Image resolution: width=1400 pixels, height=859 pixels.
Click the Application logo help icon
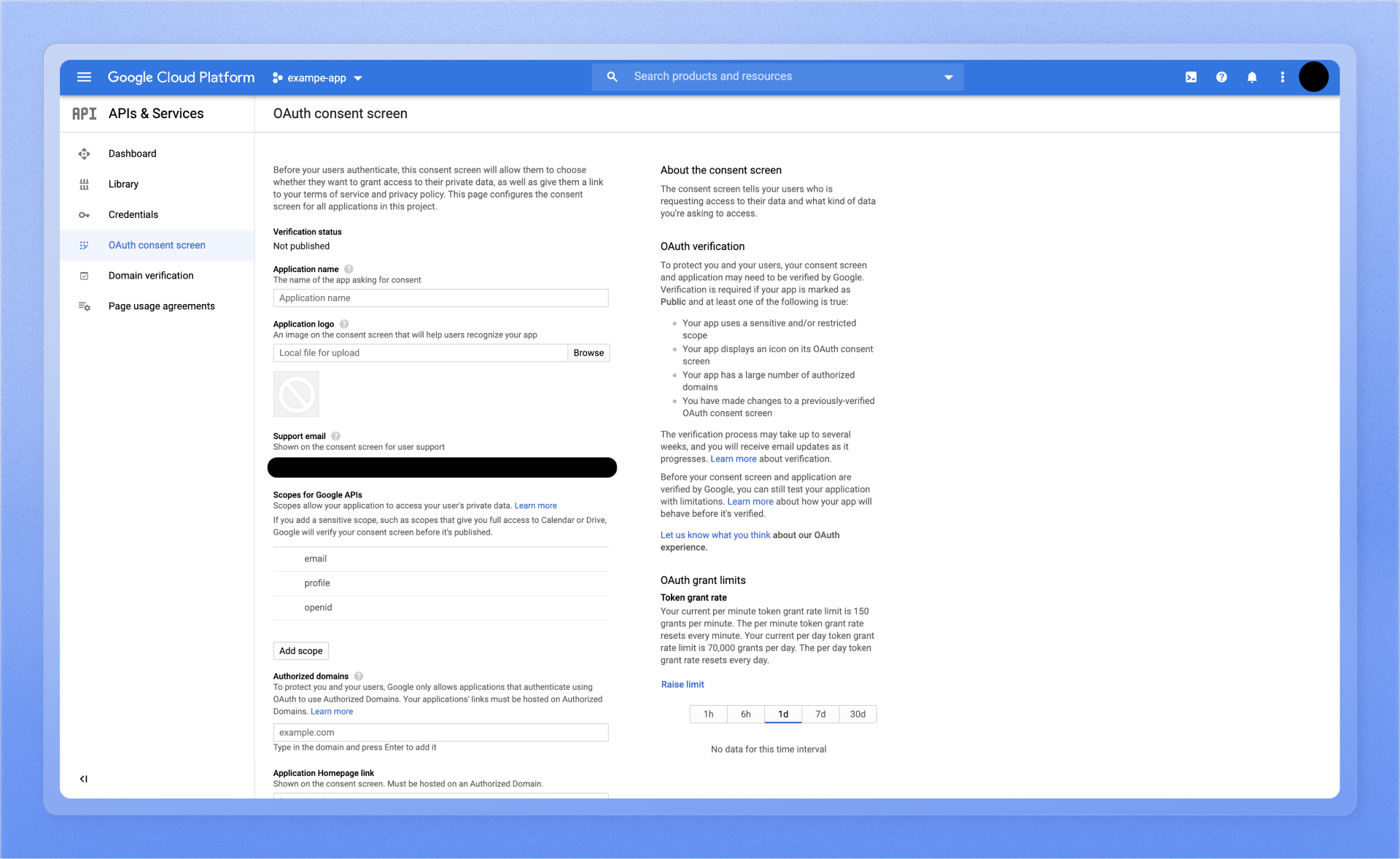pyautogui.click(x=344, y=324)
